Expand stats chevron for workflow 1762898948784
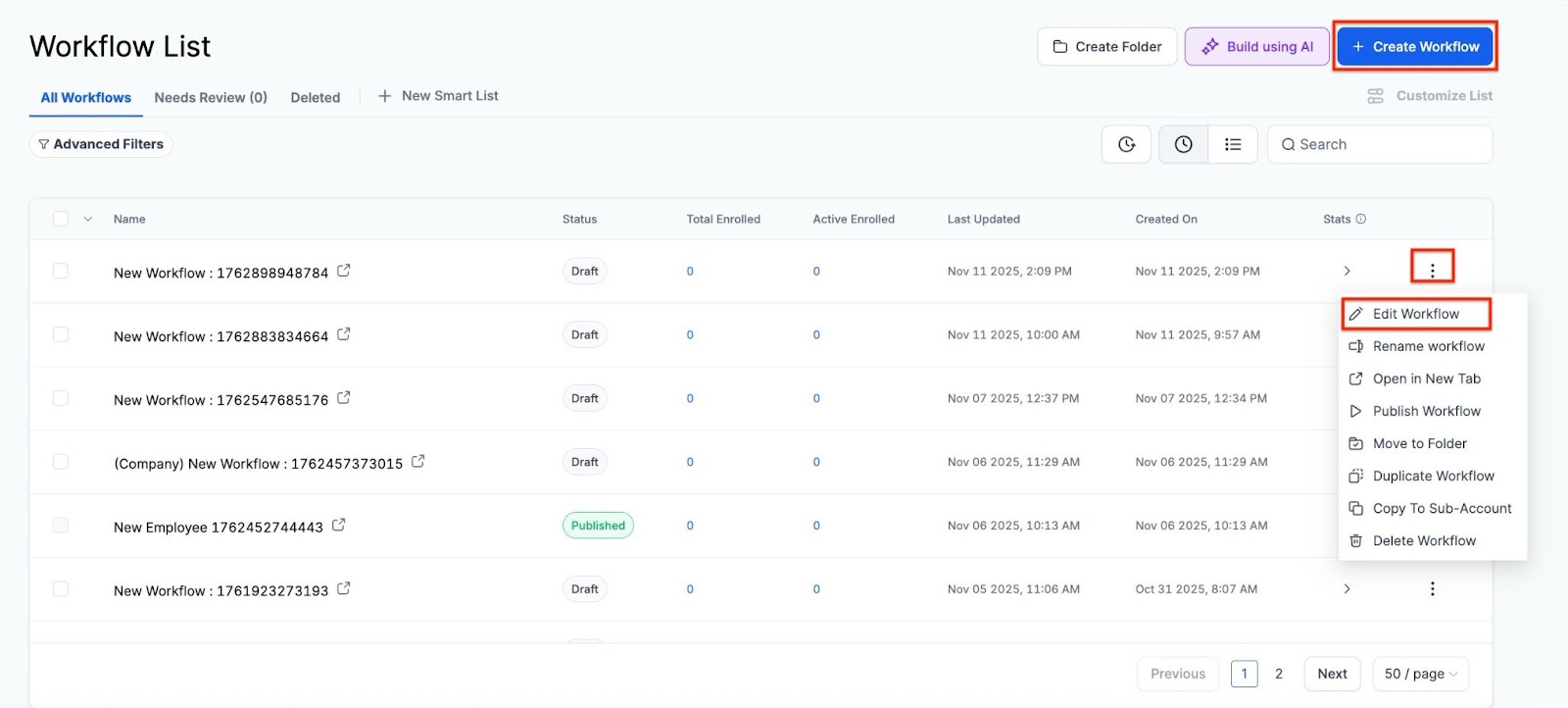This screenshot has height=708, width=1568. coord(1347,271)
